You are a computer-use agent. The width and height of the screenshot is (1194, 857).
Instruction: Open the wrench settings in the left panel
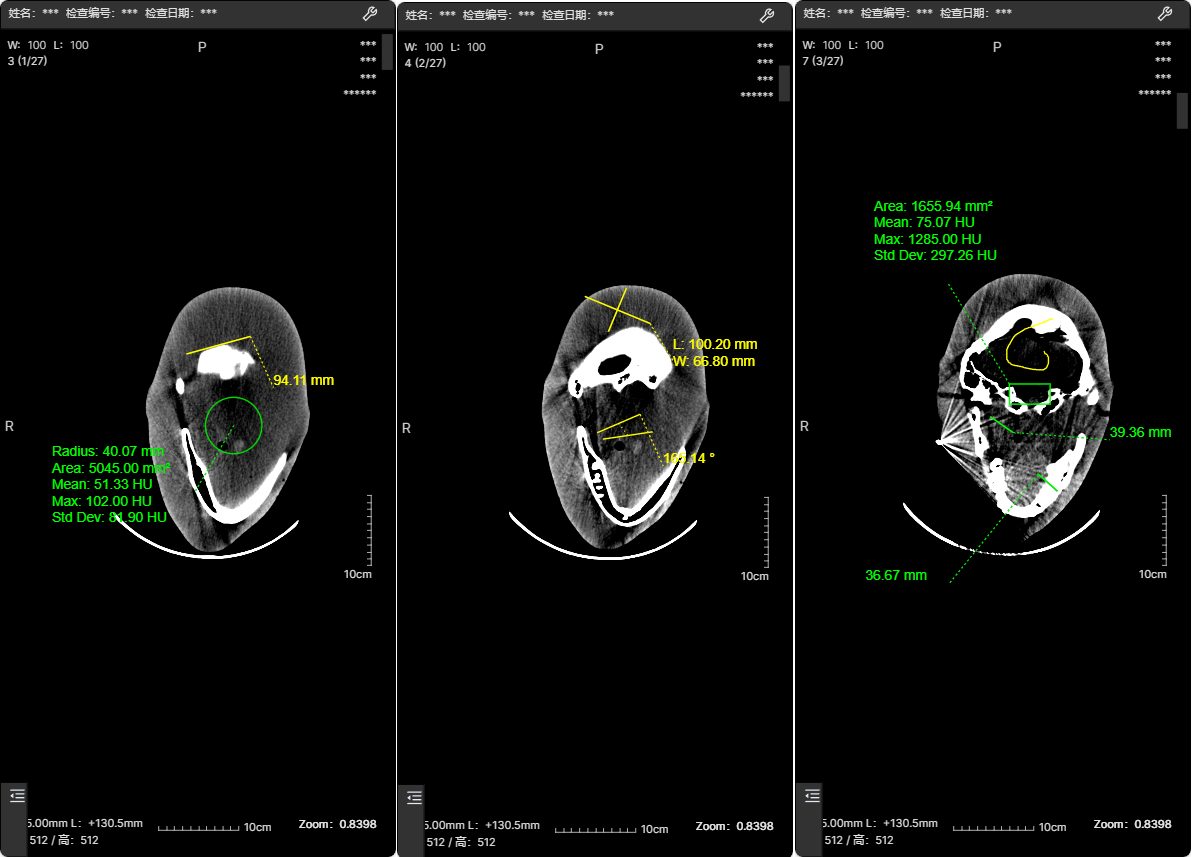click(369, 15)
